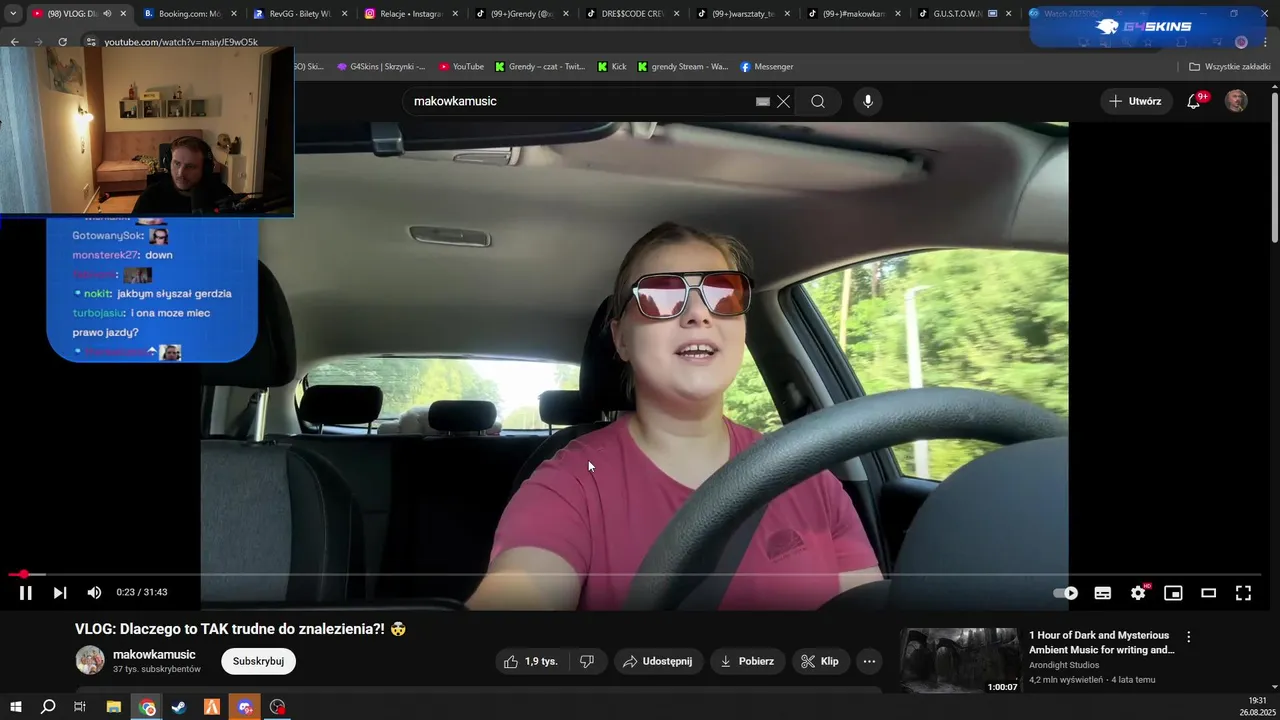This screenshot has width=1280, height=720.
Task: Mute the video volume
Action: point(94,593)
